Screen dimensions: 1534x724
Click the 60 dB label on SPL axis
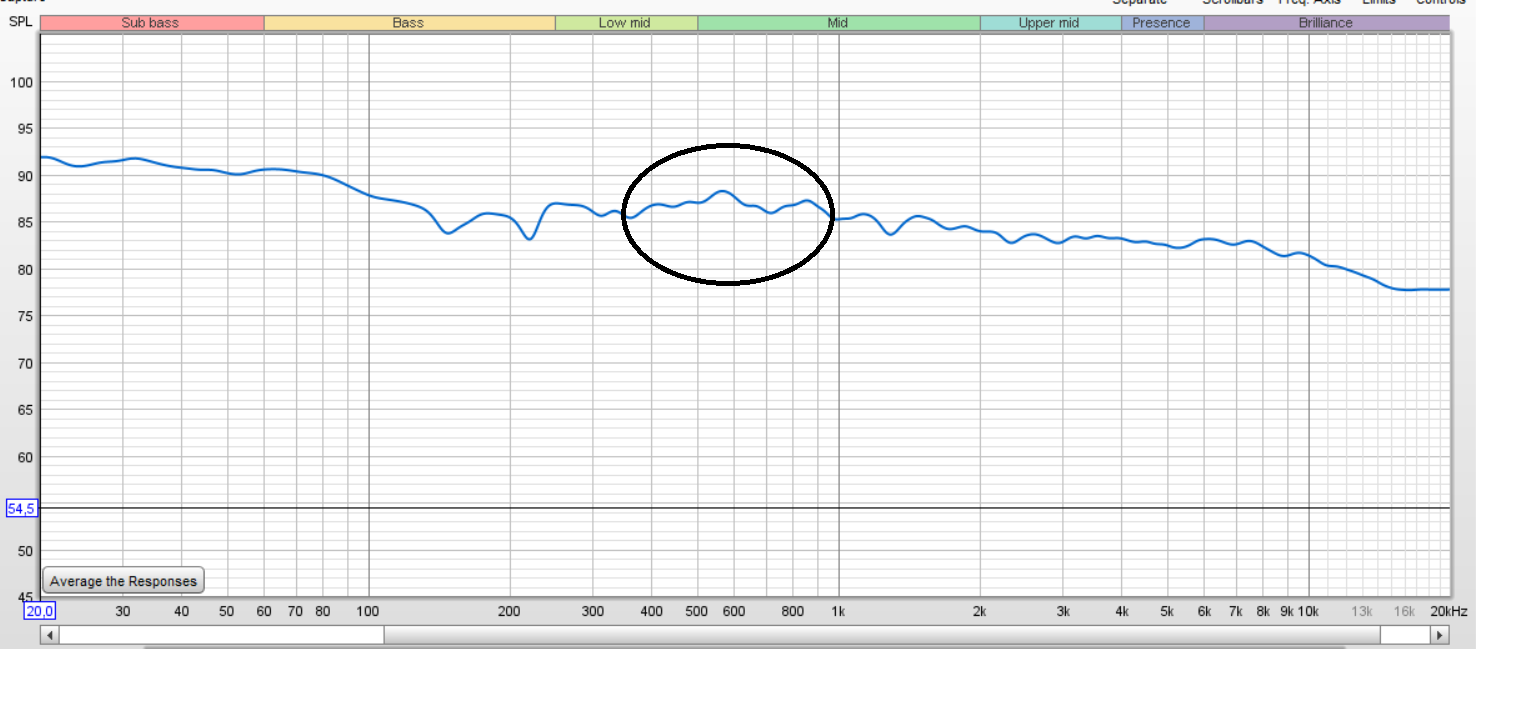[x=25, y=457]
